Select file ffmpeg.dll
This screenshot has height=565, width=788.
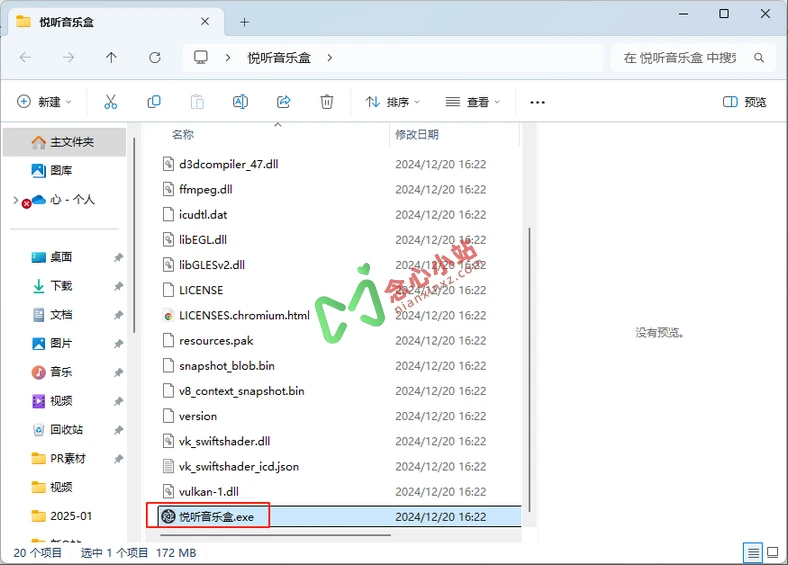pos(206,190)
